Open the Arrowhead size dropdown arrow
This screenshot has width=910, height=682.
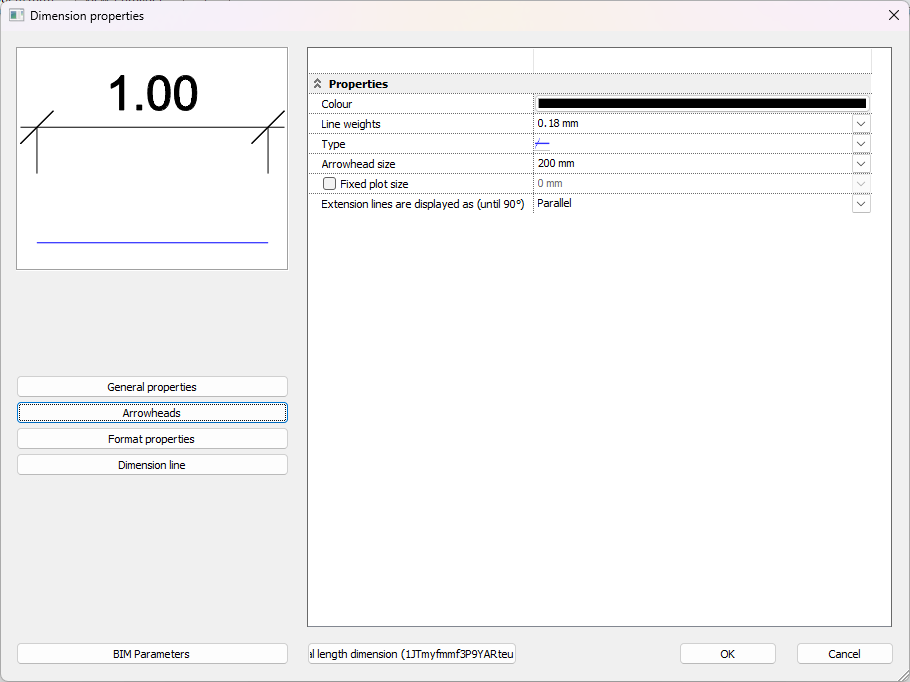861,164
